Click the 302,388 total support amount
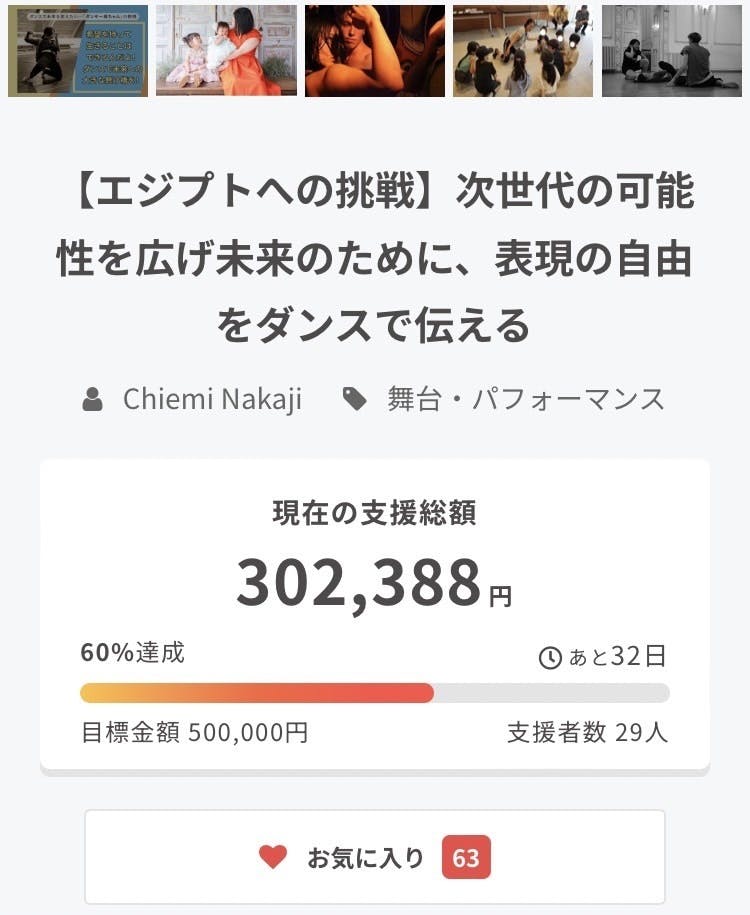The height and width of the screenshot is (915, 750). 359,584
